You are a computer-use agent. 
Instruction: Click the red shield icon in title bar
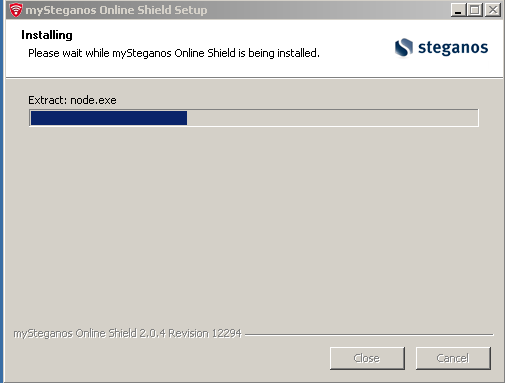click(15, 10)
